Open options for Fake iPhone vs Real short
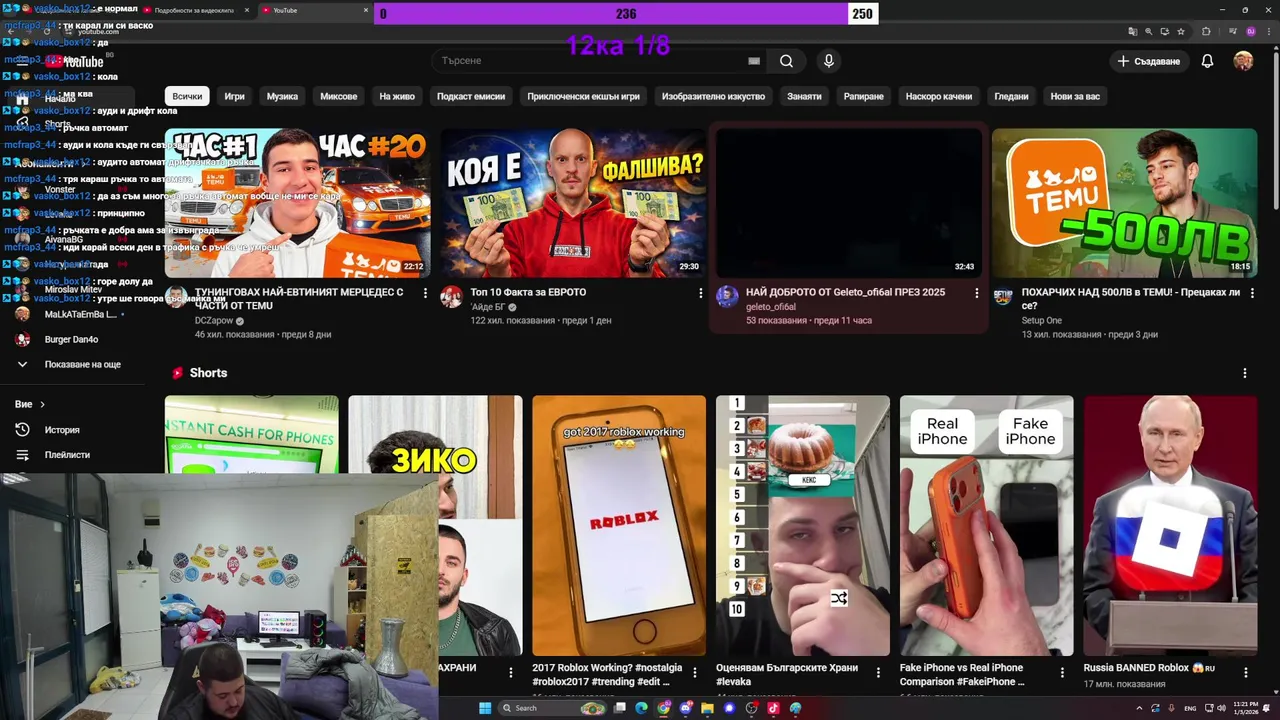 [x=1062, y=672]
